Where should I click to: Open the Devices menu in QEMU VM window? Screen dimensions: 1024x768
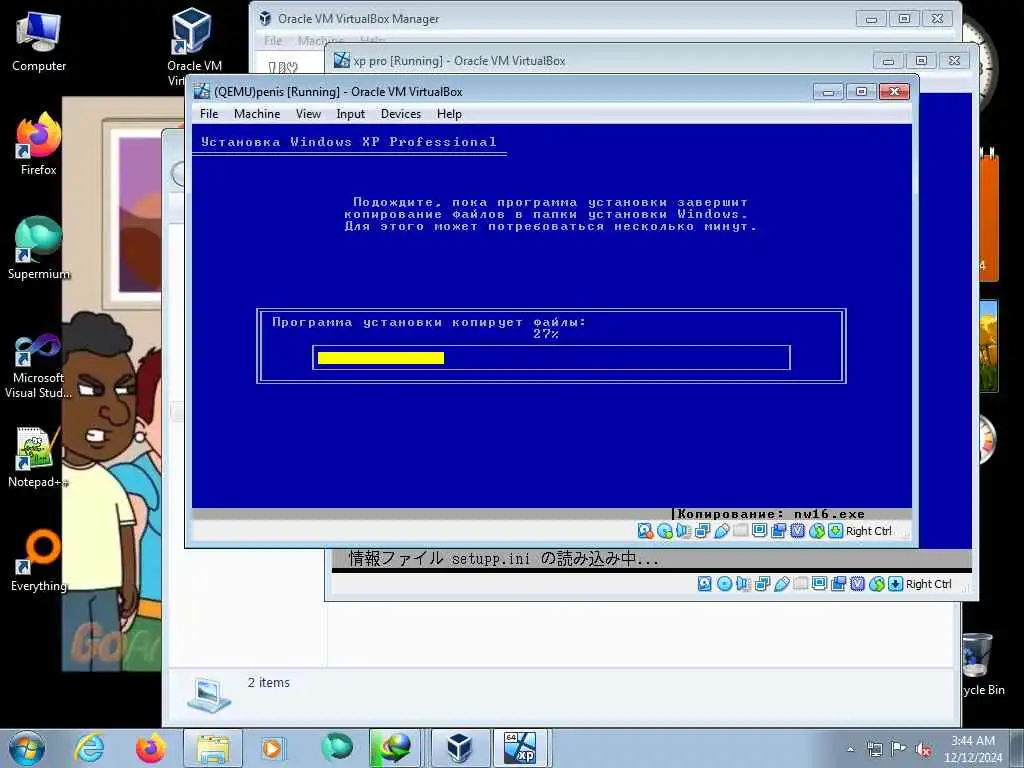(x=401, y=114)
